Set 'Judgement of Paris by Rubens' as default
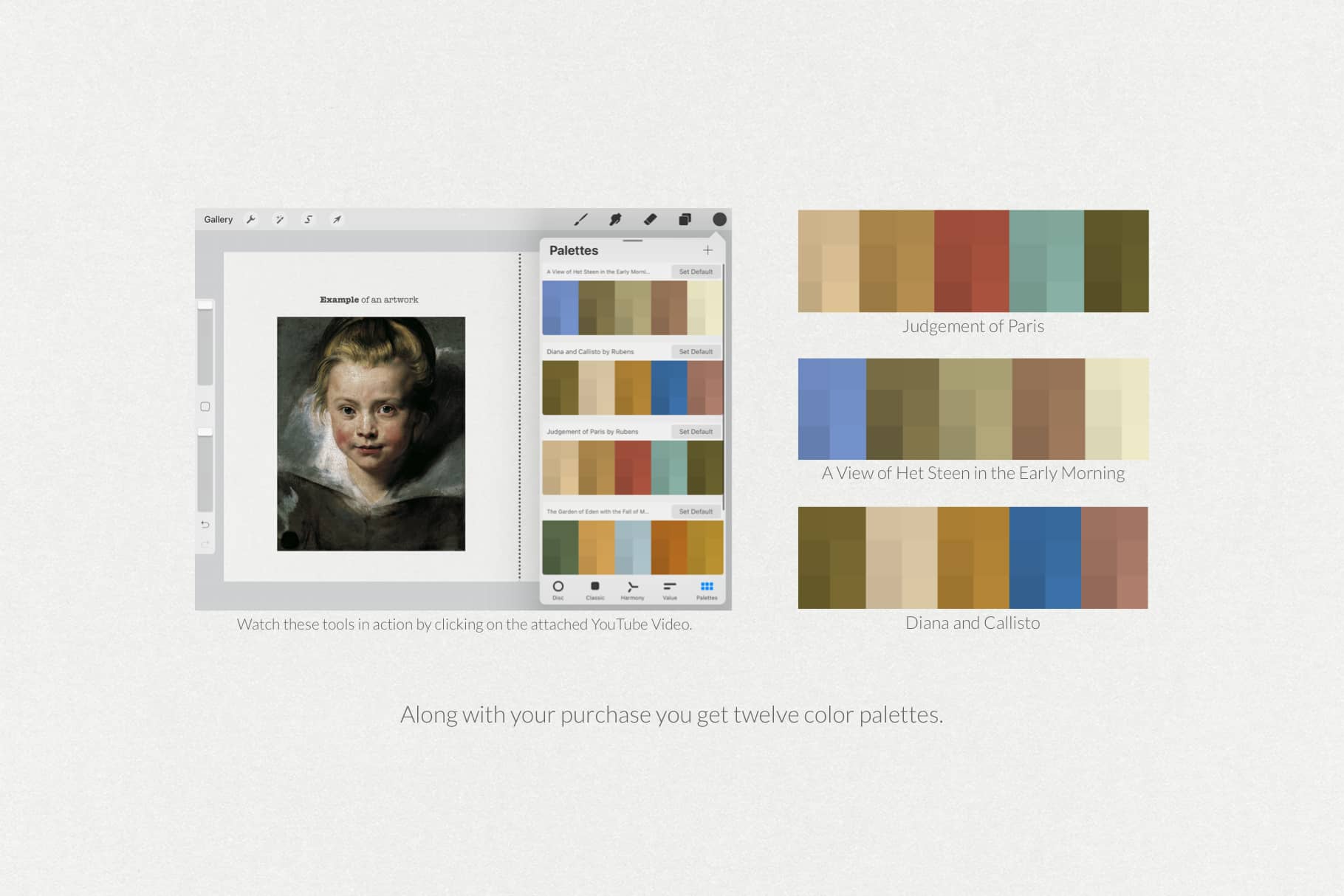Viewport: 1344px width, 896px height. [x=695, y=431]
